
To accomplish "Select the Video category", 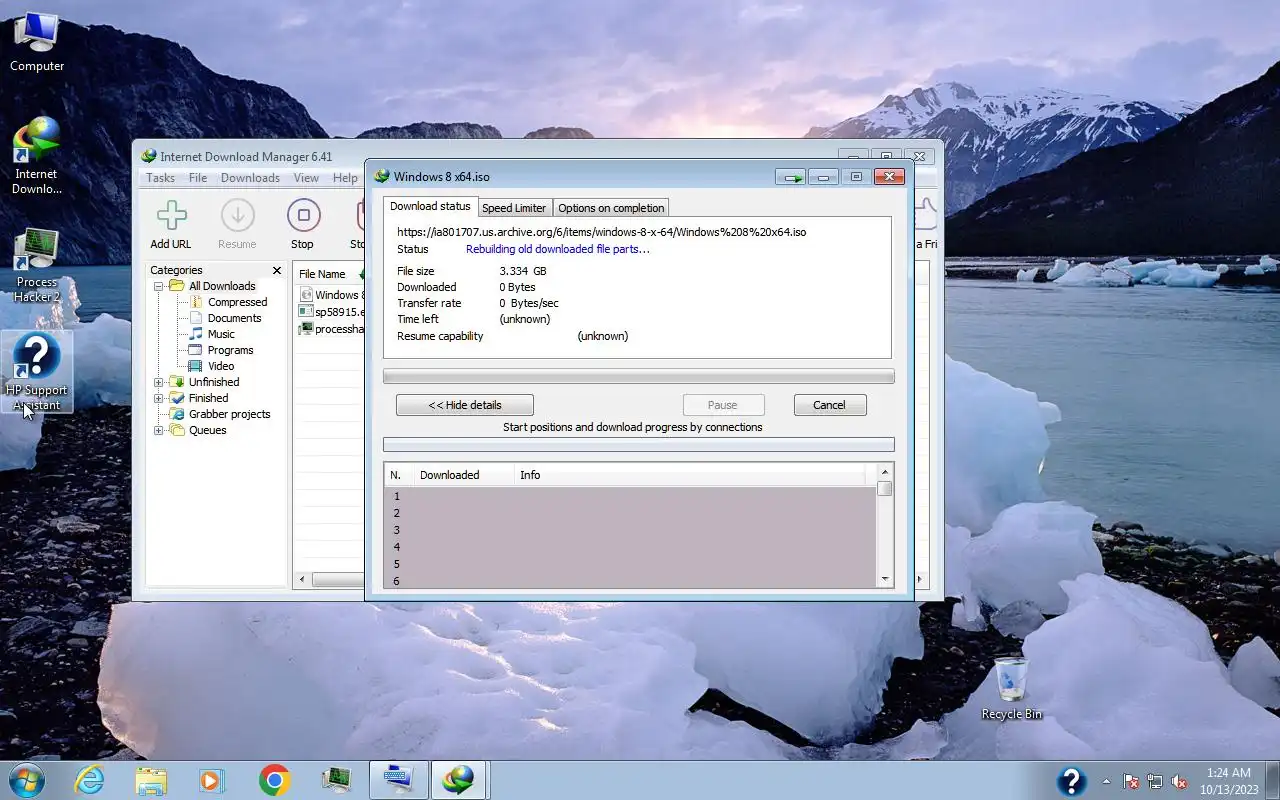I will pos(221,366).
